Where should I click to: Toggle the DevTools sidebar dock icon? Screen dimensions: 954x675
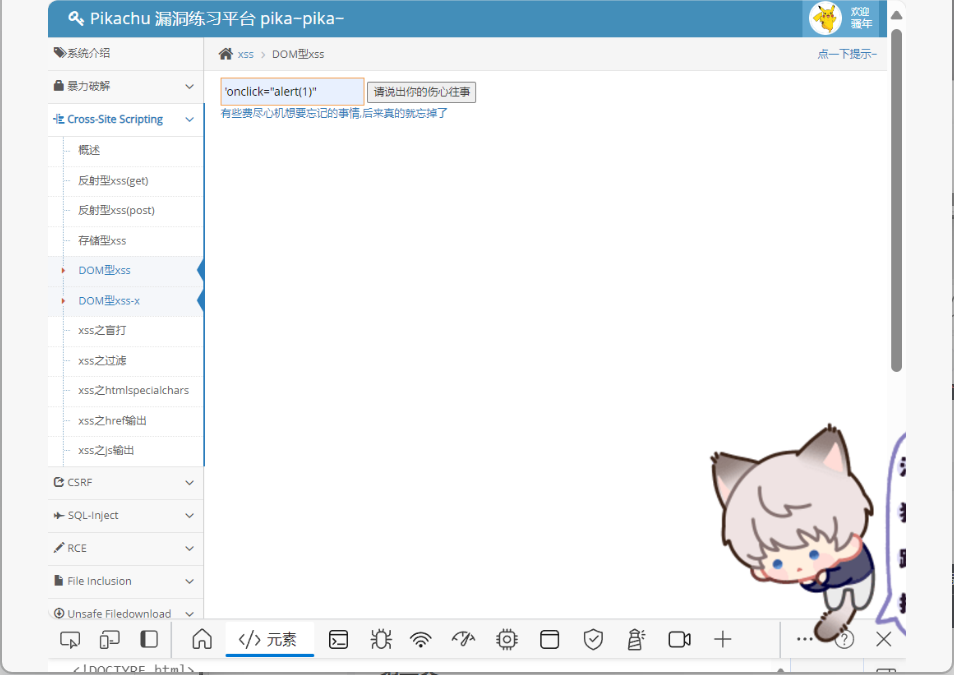tap(149, 639)
